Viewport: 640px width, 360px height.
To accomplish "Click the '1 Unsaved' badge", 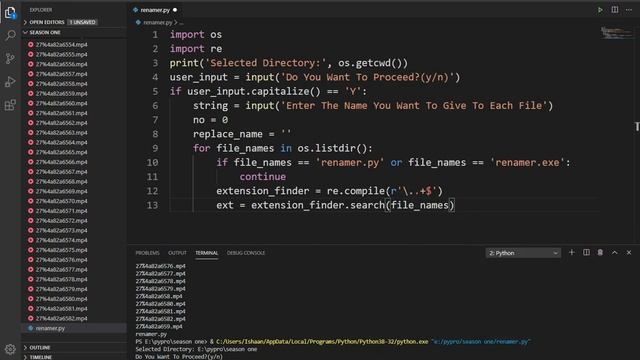I will point(82,22).
